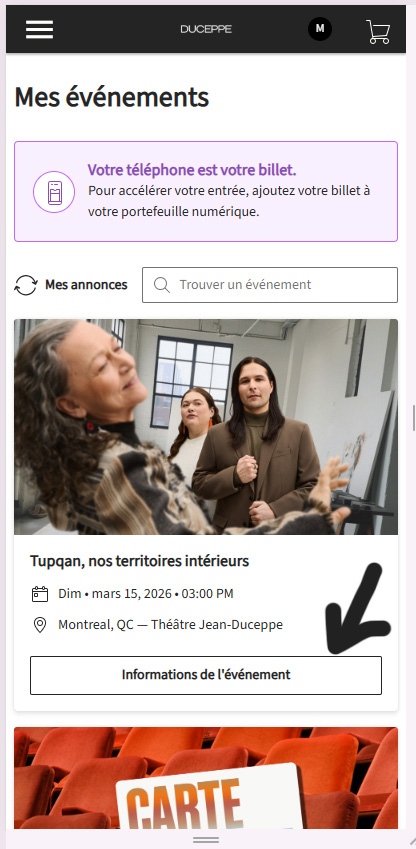Open the CARTE red seats thumbnail

[x=206, y=778]
